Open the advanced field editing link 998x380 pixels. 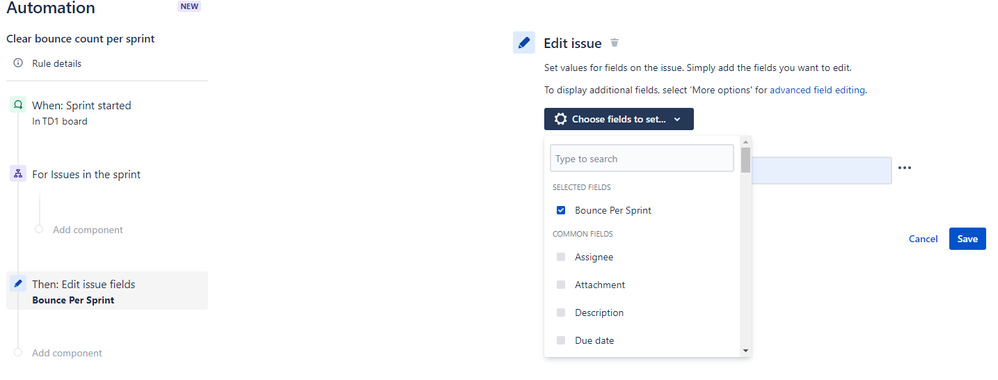(x=817, y=90)
